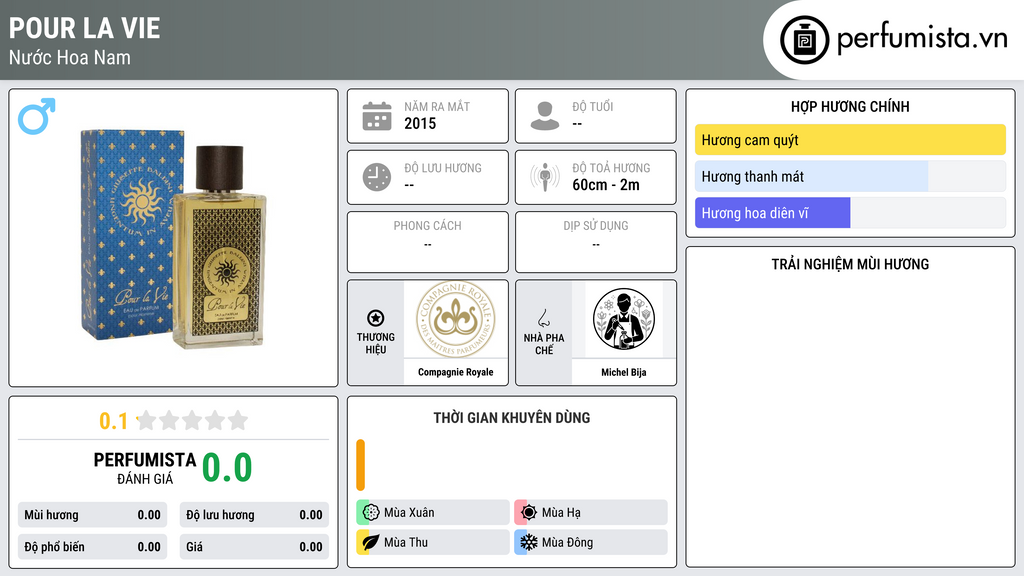The width and height of the screenshot is (1024, 576).
Task: Click the person icon beside Độ tuổi
Action: tap(545, 116)
